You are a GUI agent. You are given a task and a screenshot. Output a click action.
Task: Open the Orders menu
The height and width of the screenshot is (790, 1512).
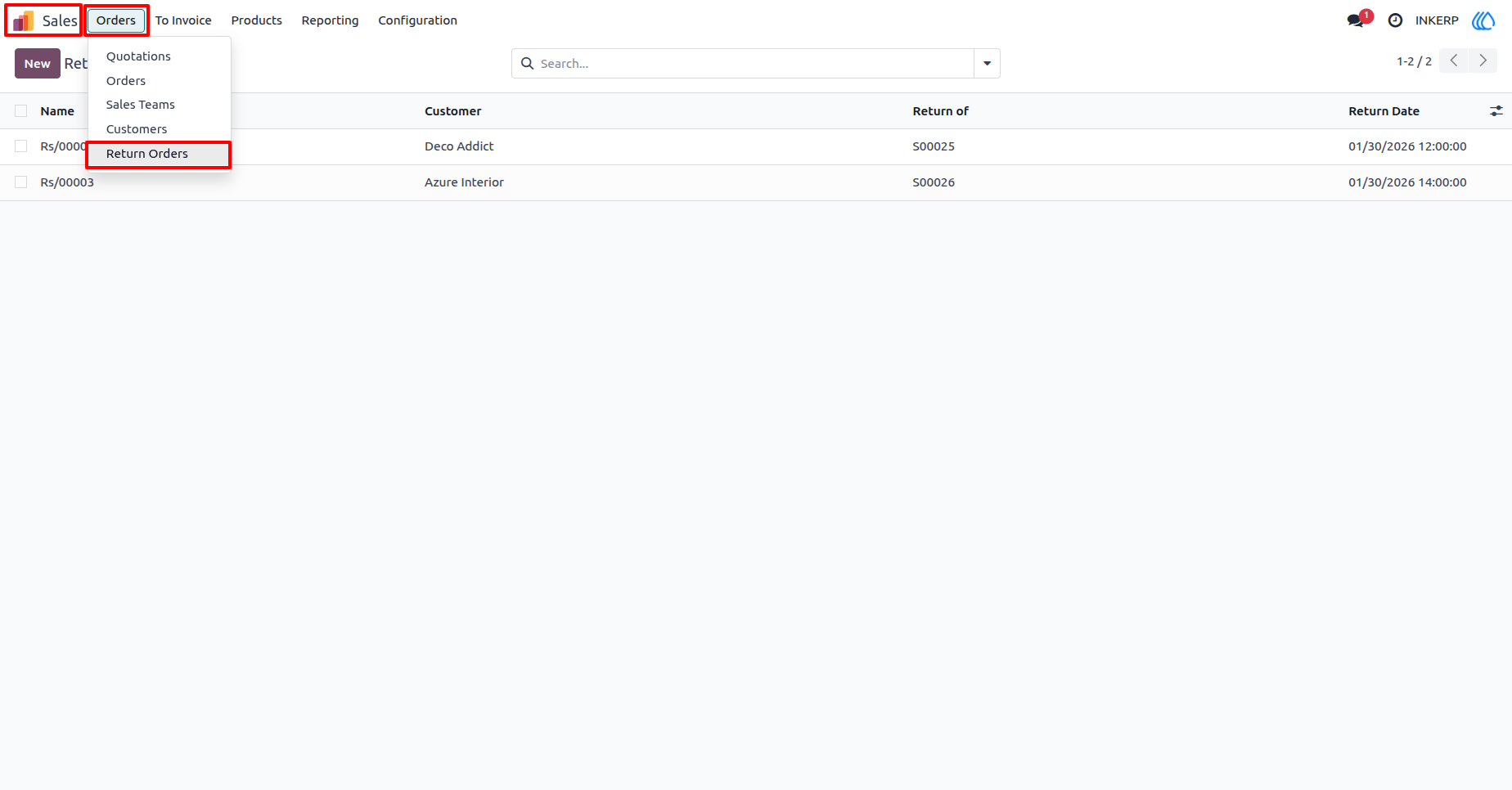[x=116, y=20]
